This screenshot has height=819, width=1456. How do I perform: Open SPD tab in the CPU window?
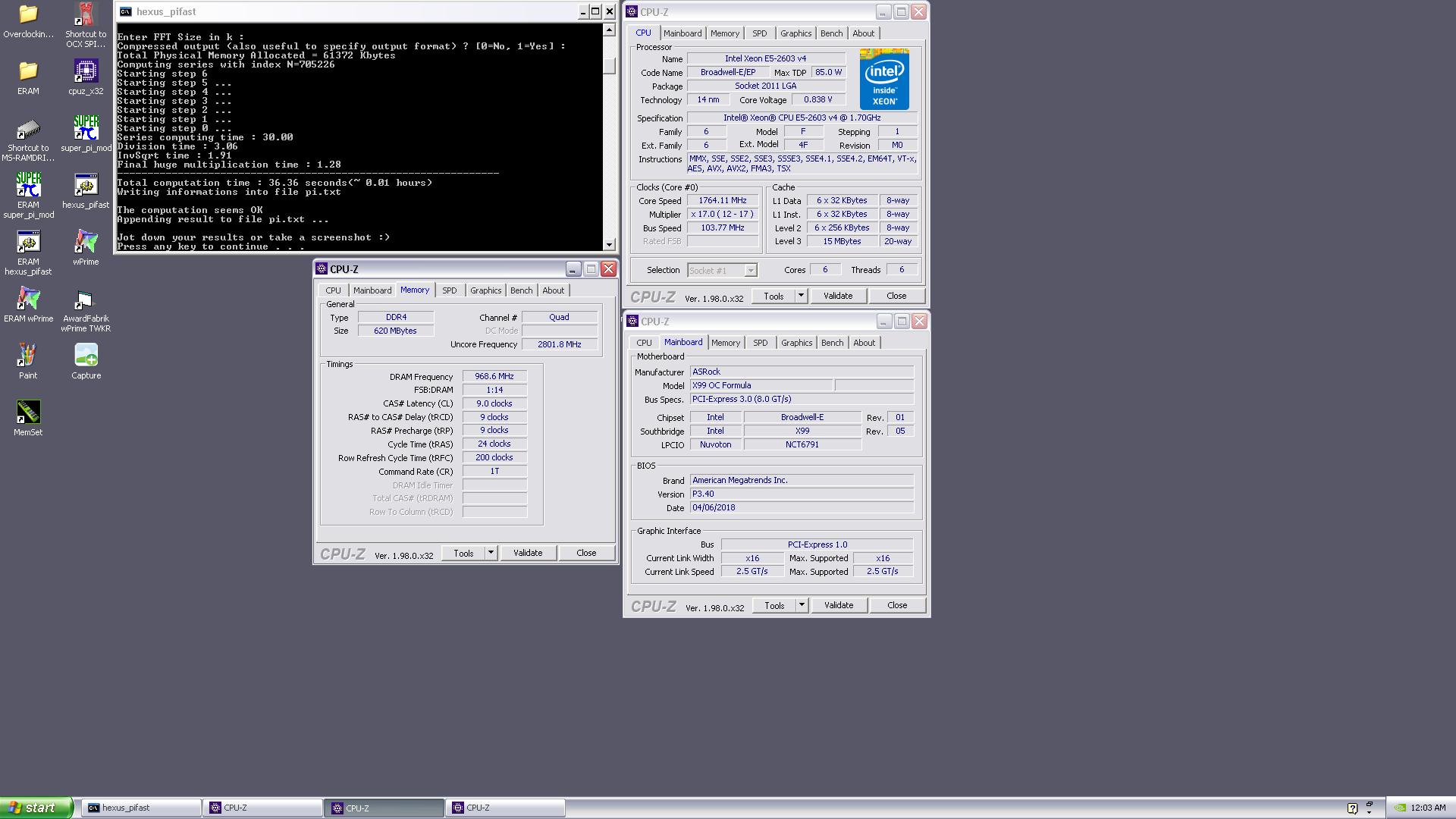(x=759, y=33)
